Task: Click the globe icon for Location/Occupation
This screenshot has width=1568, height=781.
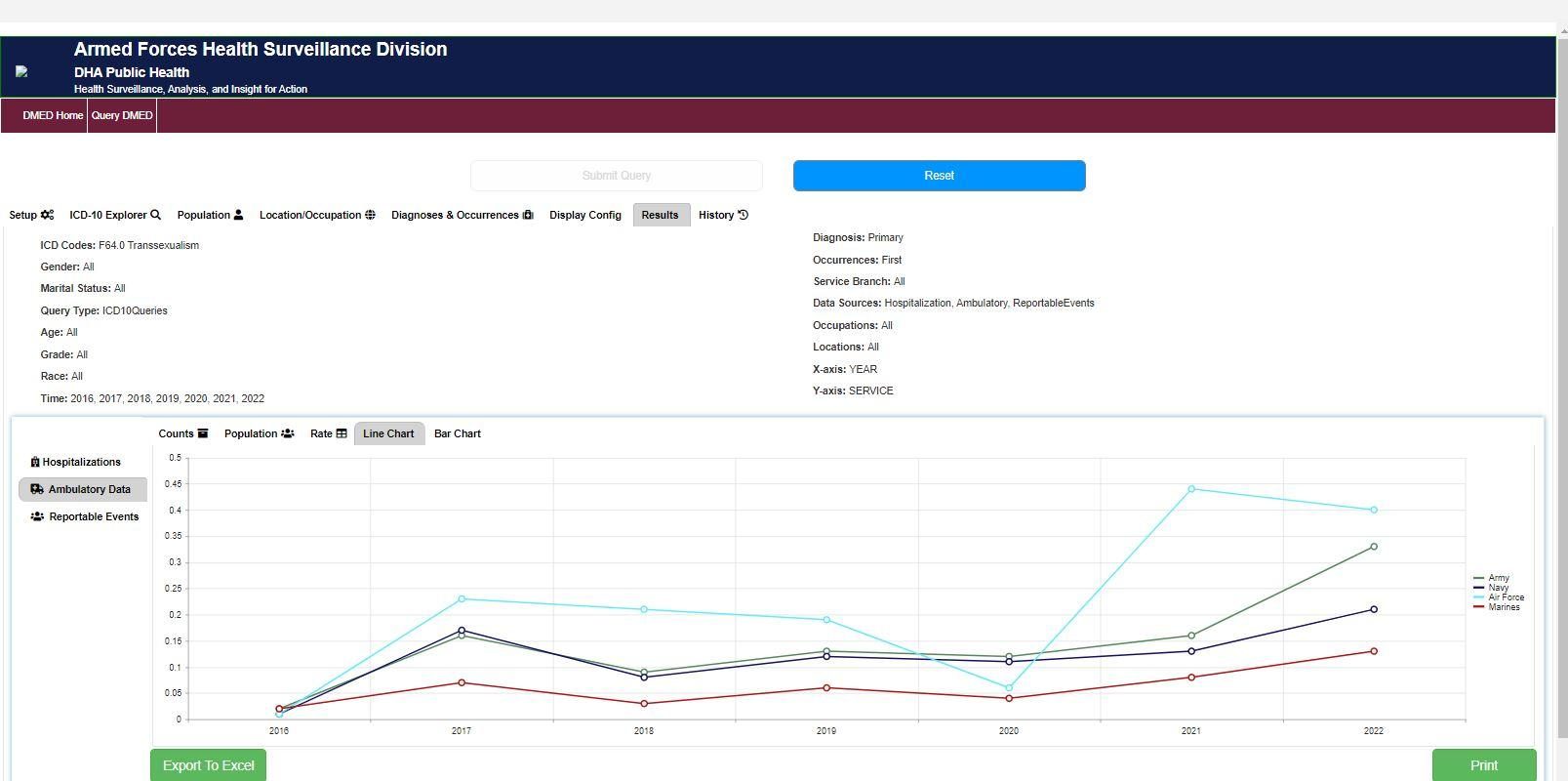Action: (371, 215)
